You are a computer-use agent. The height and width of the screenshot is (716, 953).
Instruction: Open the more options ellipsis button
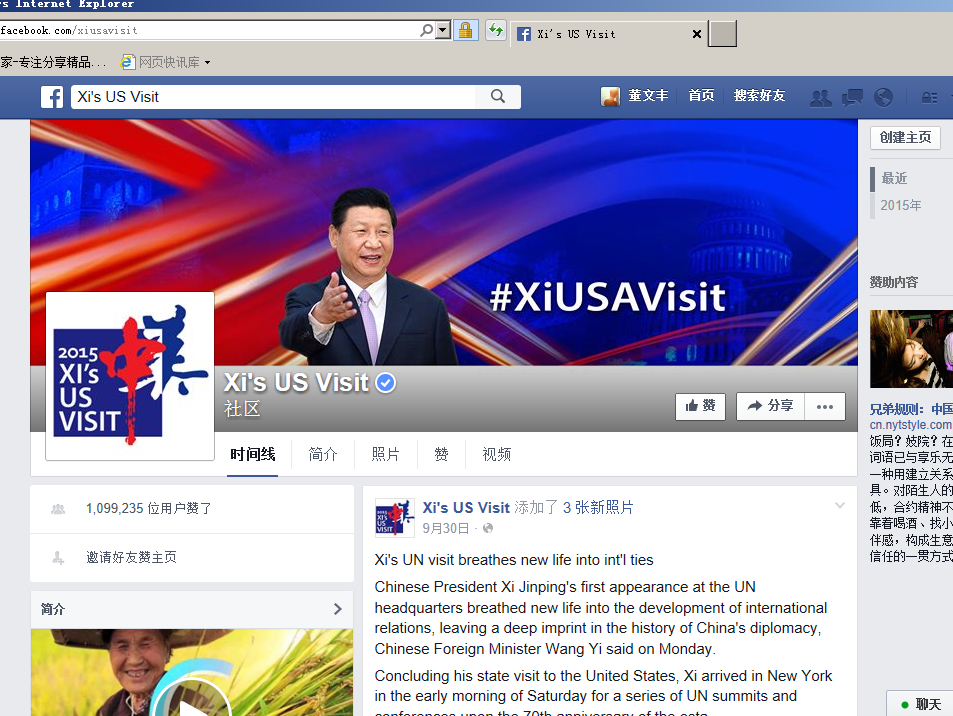pyautogui.click(x=825, y=407)
